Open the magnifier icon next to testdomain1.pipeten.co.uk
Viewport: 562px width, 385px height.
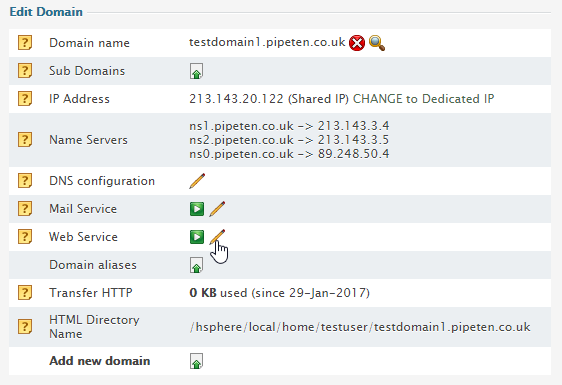(x=377, y=43)
